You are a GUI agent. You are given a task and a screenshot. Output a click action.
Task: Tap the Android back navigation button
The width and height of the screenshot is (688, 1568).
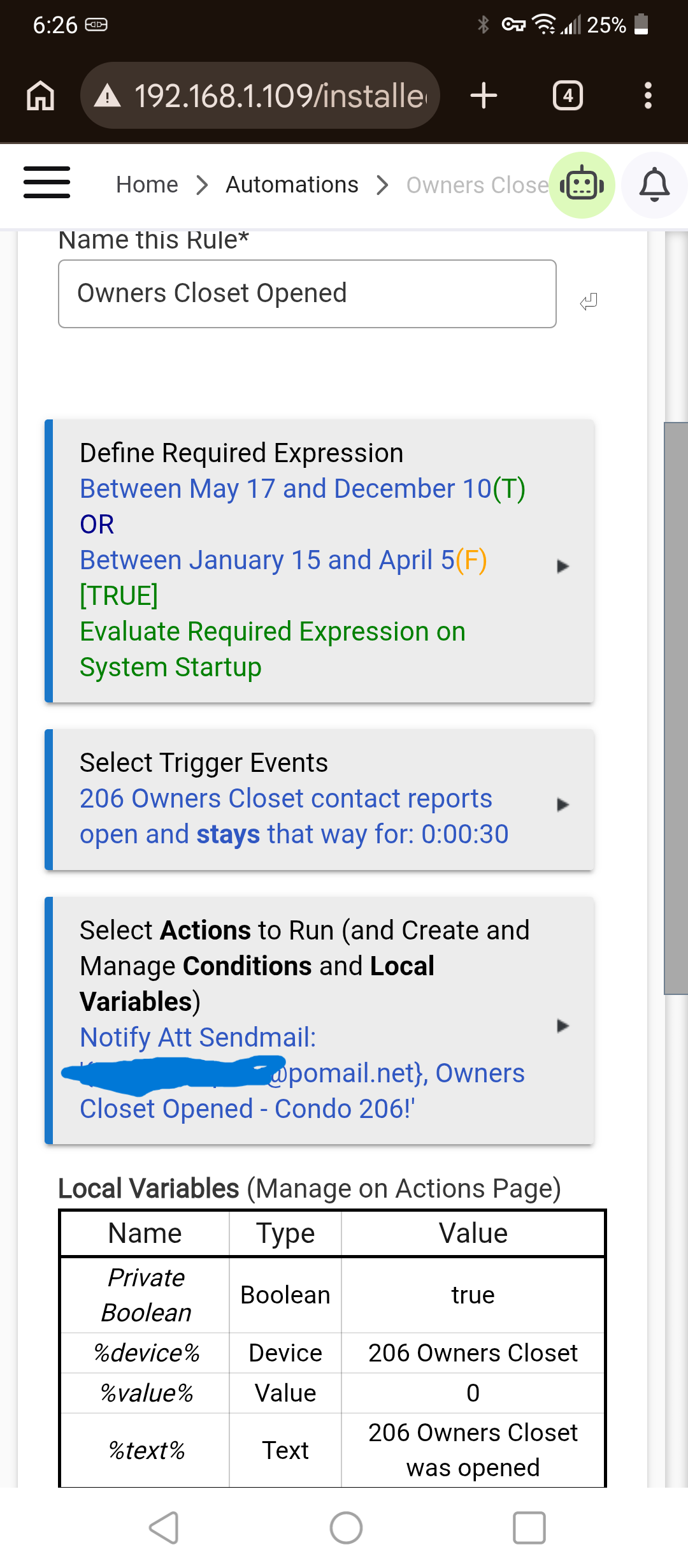(163, 1528)
